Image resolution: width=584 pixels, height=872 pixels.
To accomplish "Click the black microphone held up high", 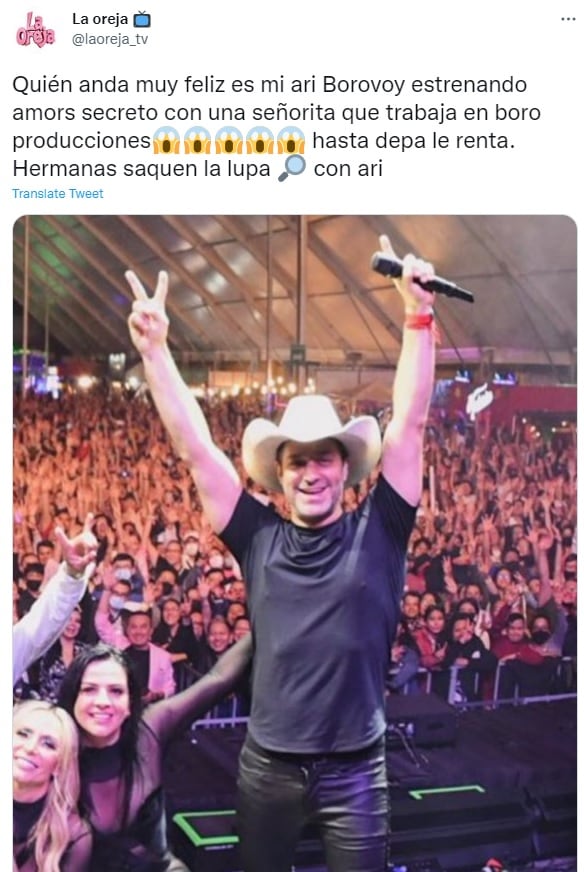I will click(x=422, y=277).
